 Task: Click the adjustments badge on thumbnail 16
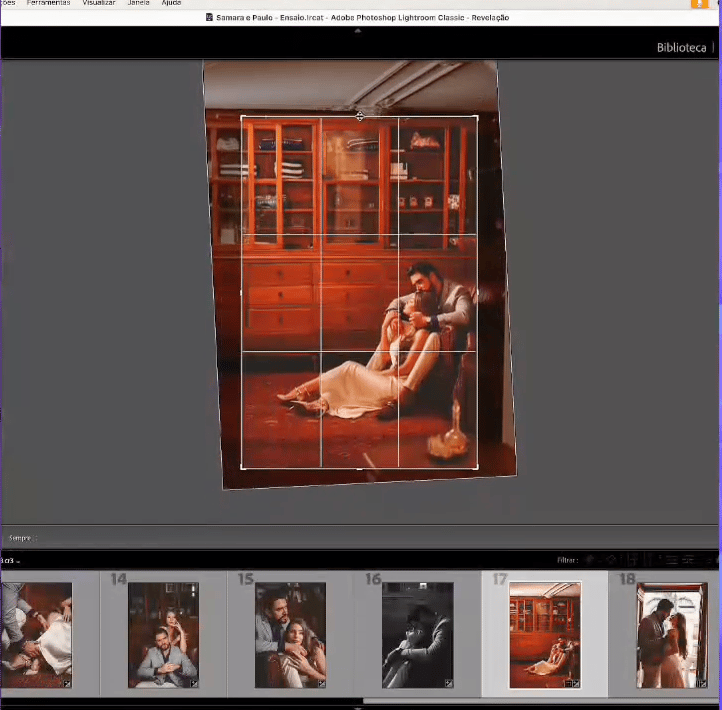pos(449,684)
